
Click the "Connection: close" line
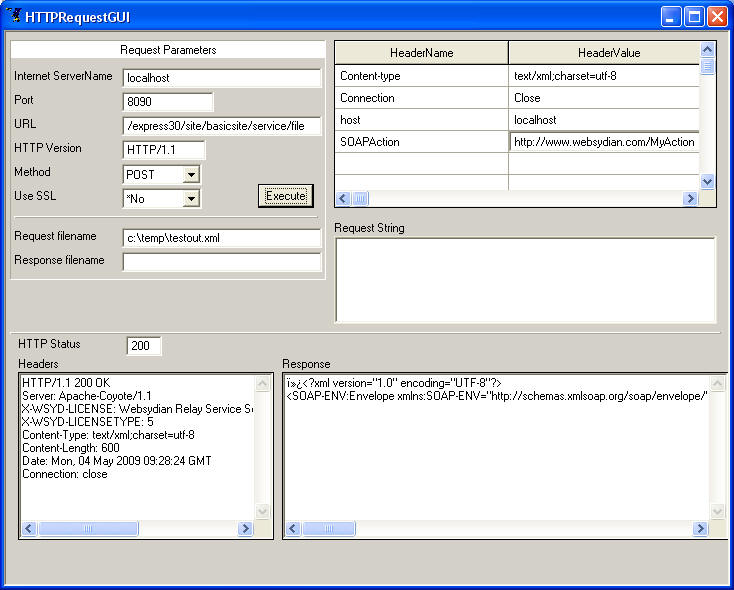click(65, 474)
